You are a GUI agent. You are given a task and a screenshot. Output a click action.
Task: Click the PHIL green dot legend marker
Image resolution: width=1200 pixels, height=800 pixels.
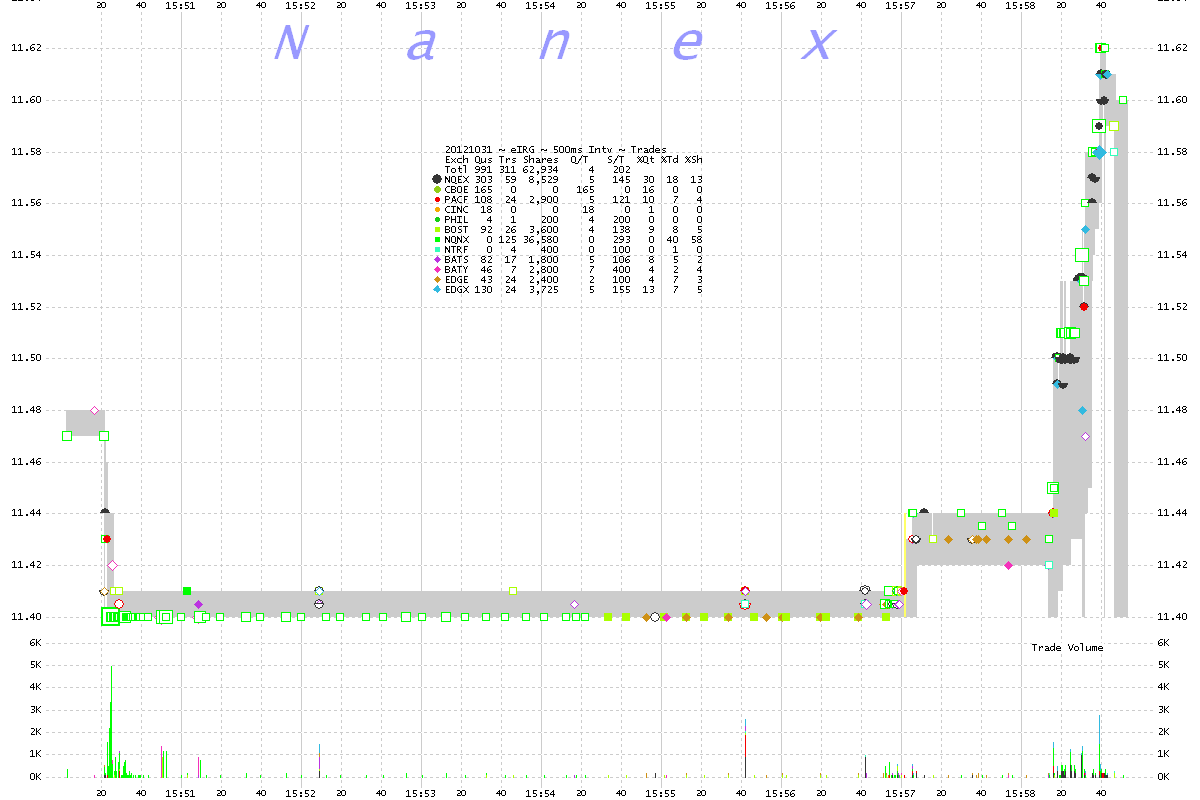pyautogui.click(x=437, y=219)
